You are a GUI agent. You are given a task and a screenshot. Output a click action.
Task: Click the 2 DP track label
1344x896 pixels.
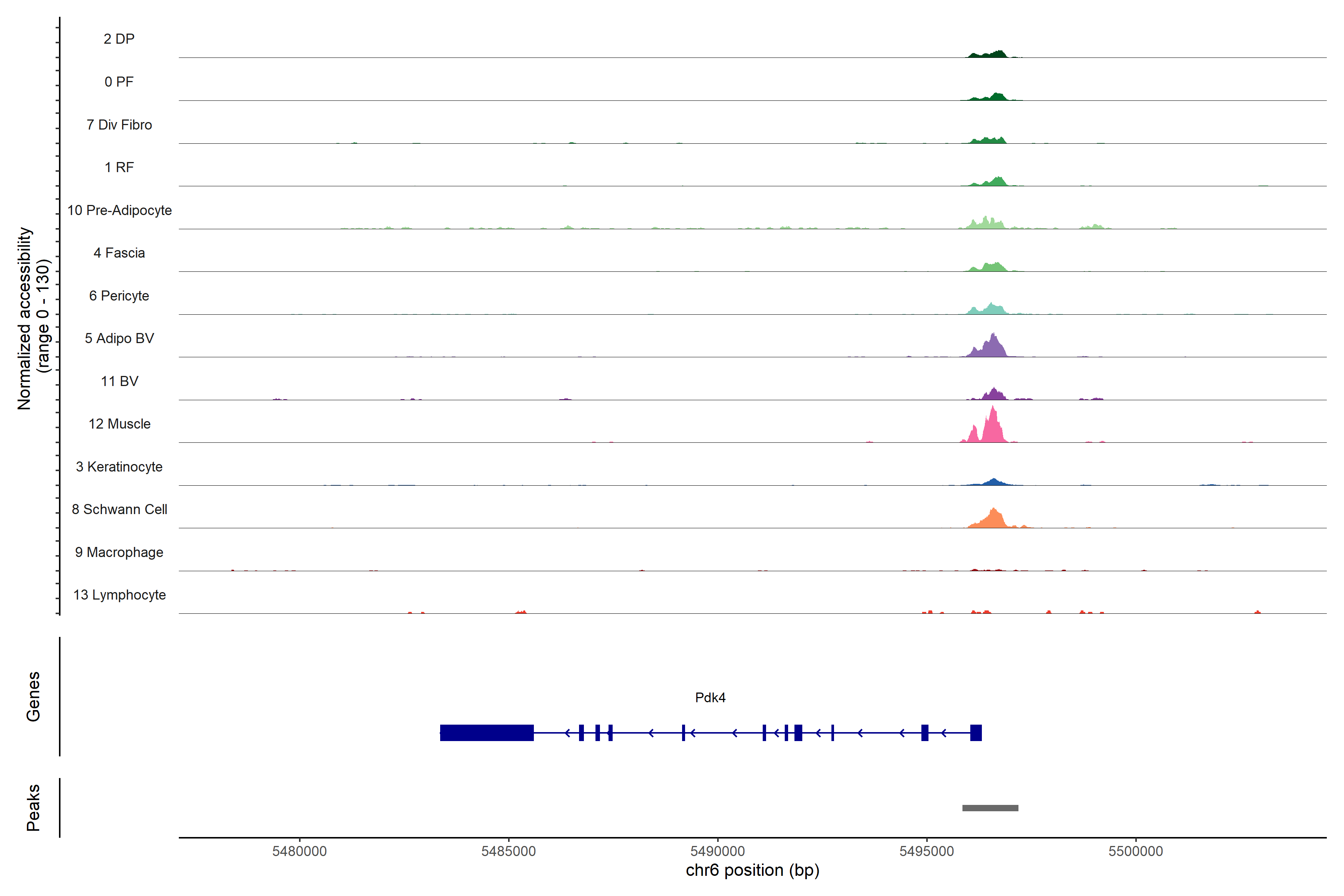click(119, 39)
